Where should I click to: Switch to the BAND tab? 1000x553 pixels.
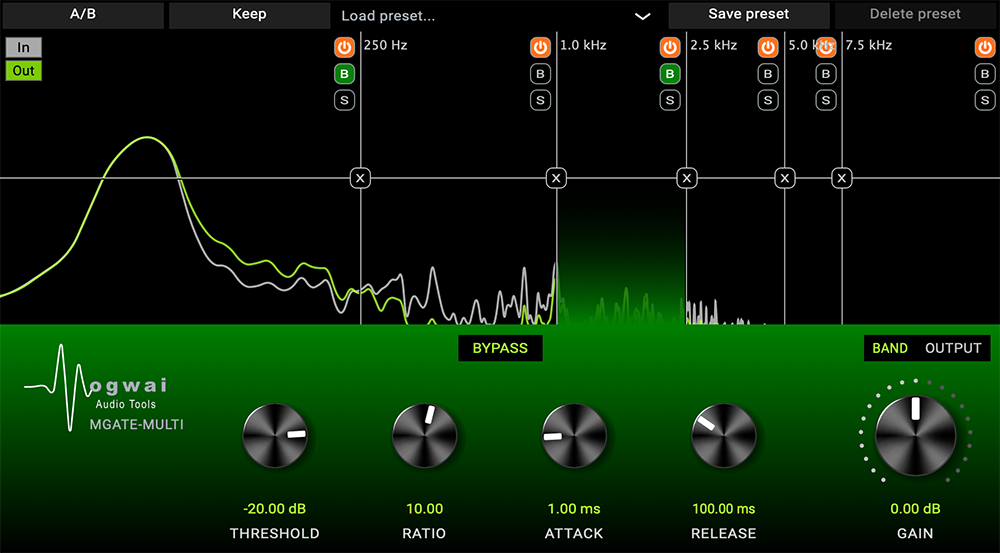point(890,348)
